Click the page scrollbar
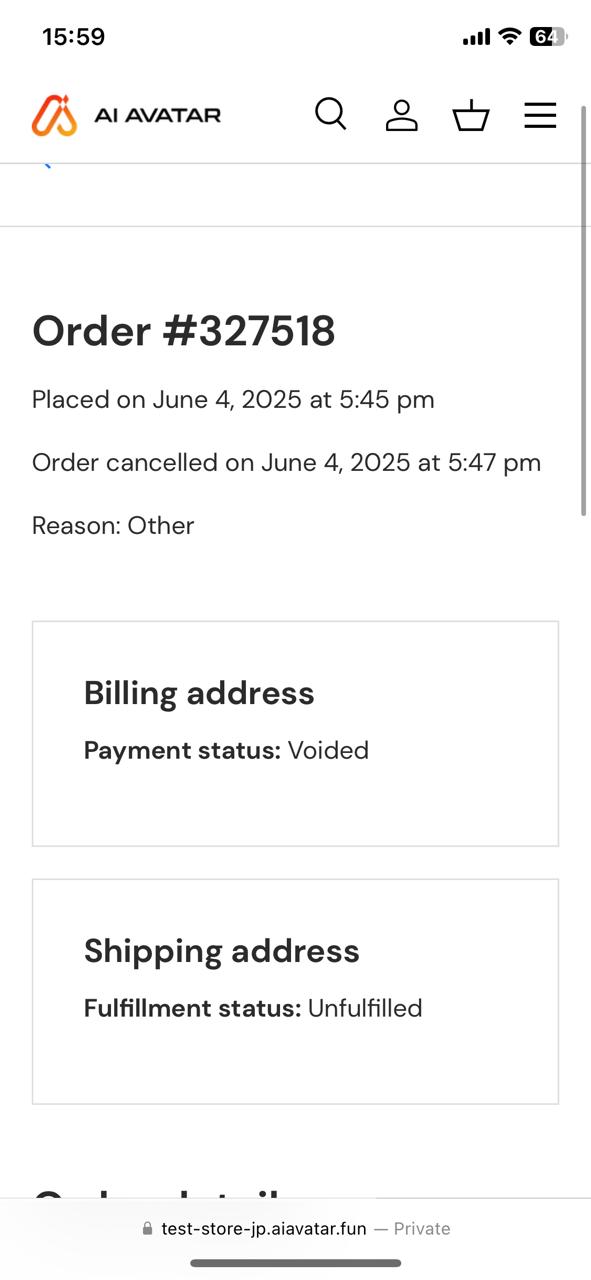 (x=584, y=310)
